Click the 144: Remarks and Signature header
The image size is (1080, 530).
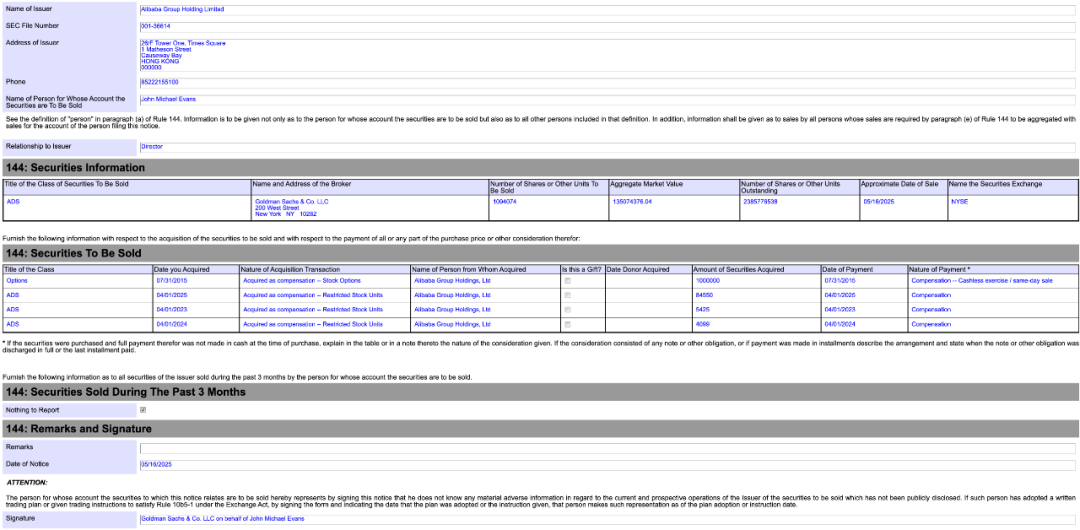tap(540, 429)
